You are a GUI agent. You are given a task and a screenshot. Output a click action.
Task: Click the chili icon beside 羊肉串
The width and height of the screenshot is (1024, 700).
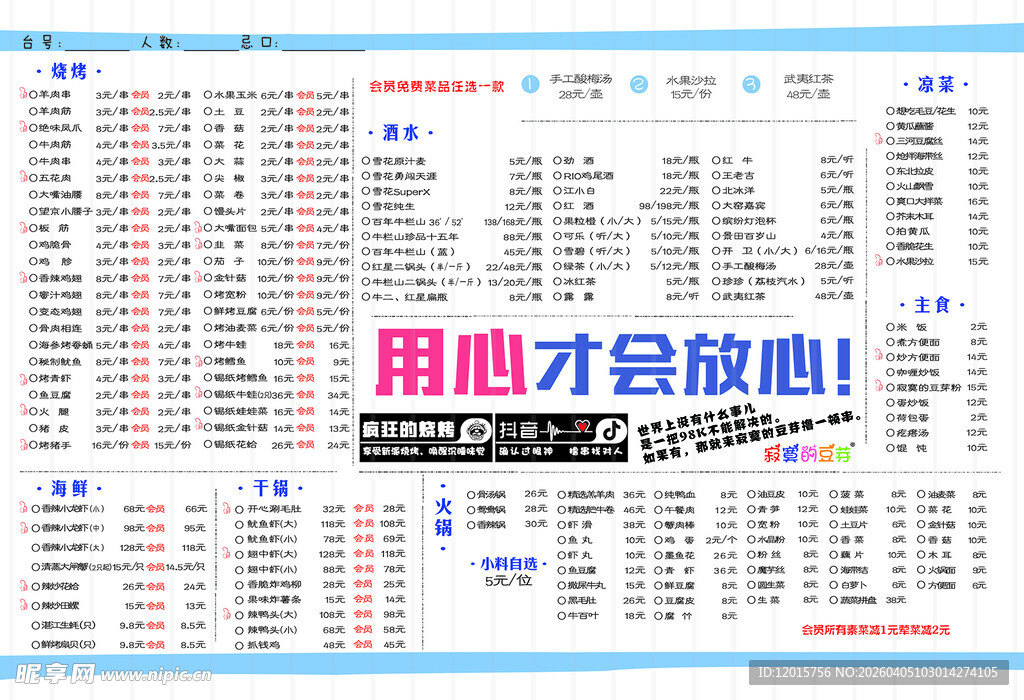click(x=23, y=95)
